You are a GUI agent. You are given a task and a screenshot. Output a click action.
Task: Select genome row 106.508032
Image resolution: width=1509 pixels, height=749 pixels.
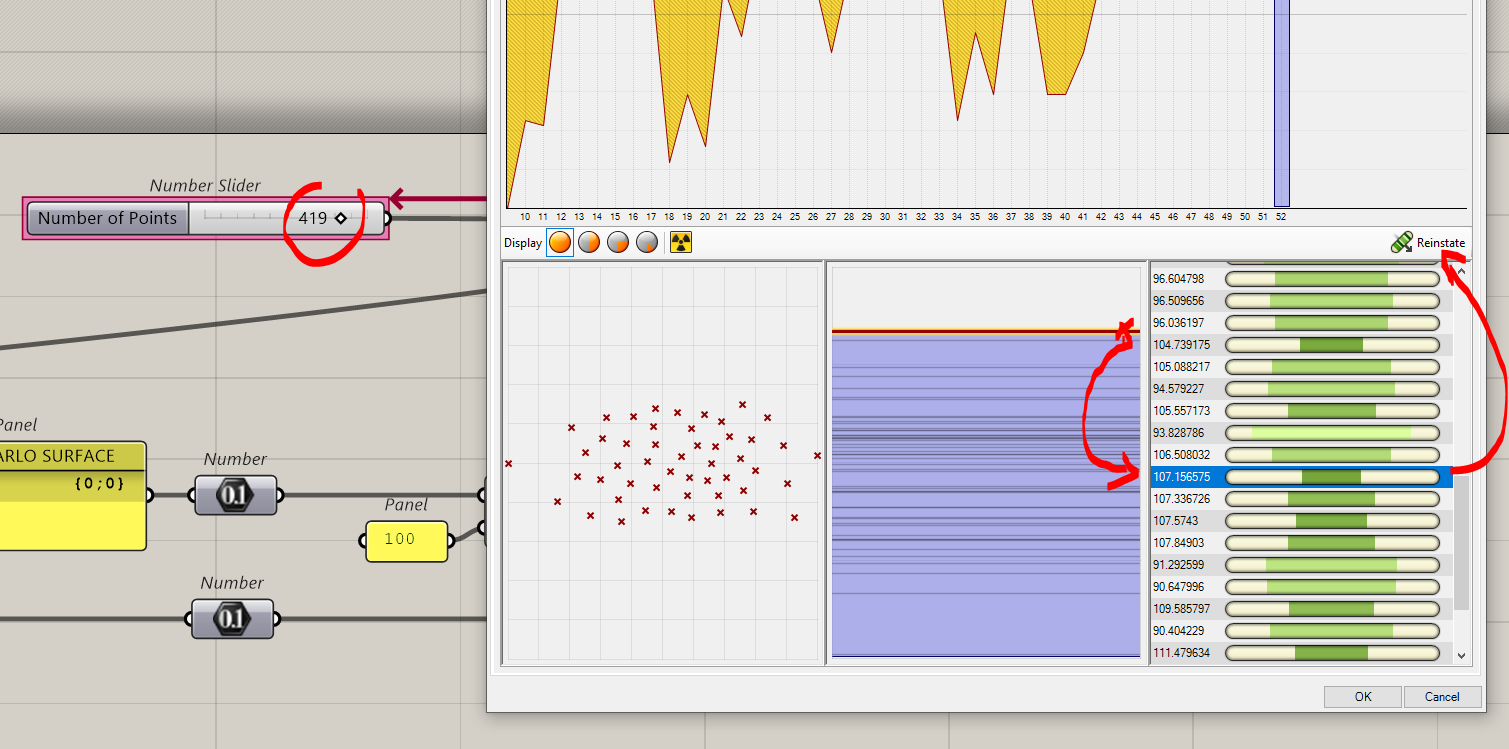pos(1301,455)
